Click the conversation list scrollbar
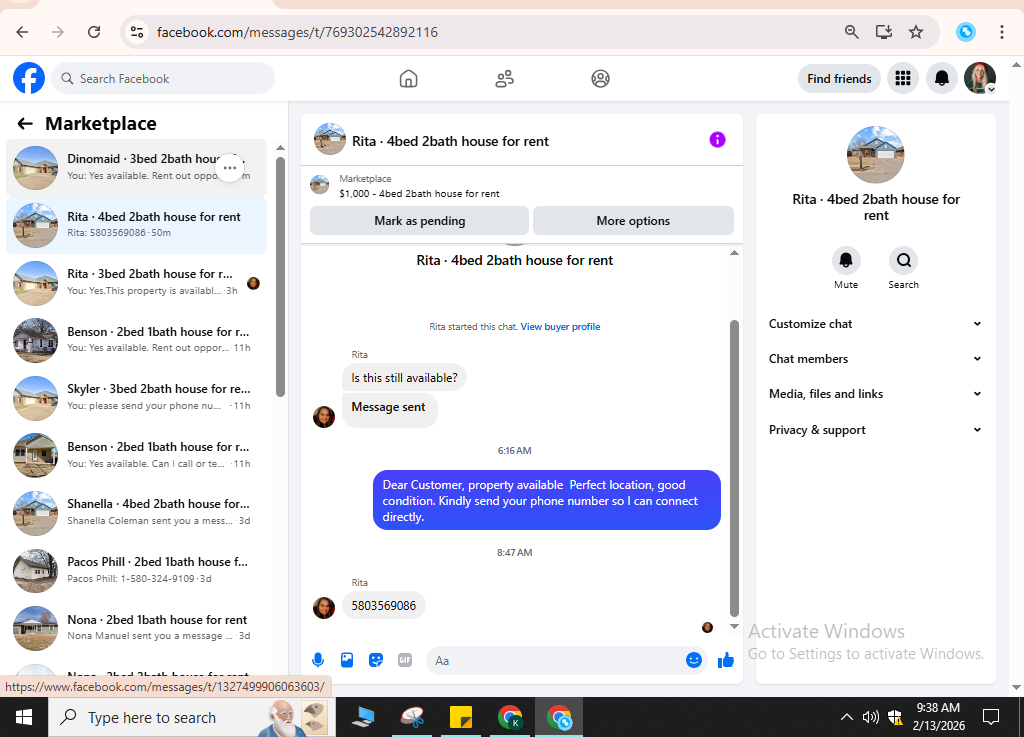Image resolution: width=1024 pixels, height=737 pixels. click(x=280, y=277)
